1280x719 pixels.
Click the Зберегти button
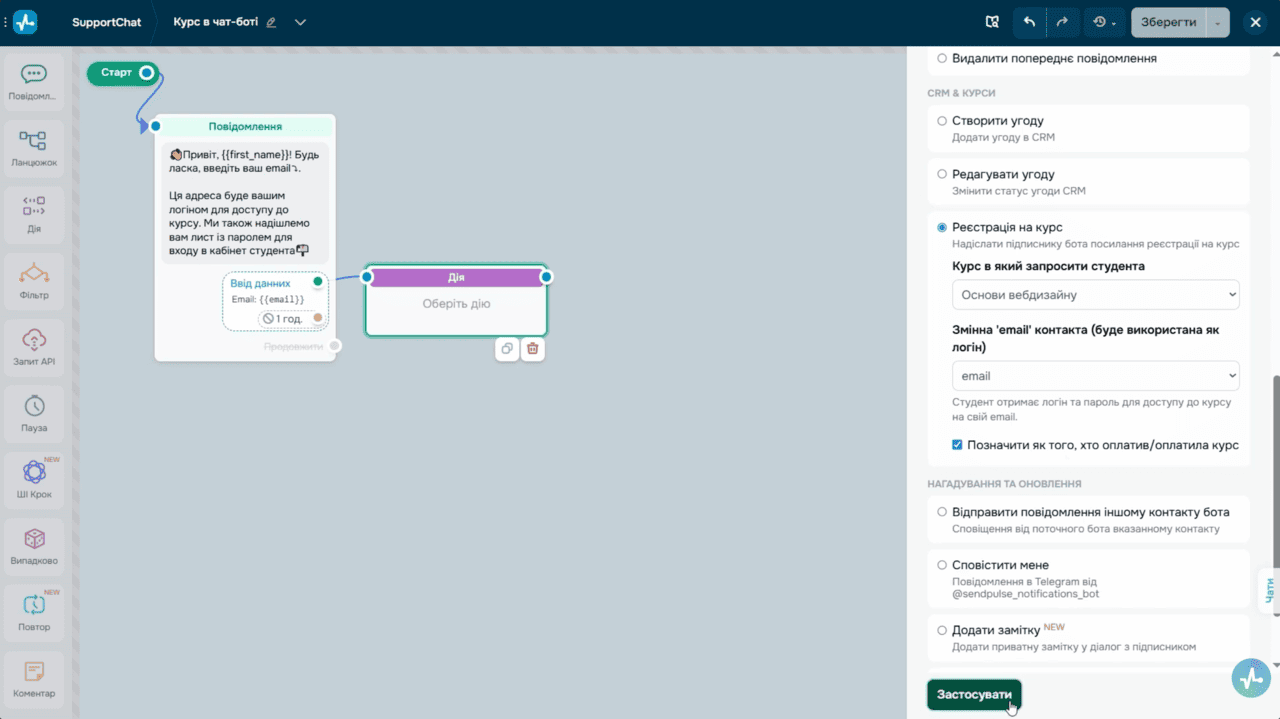pos(1168,22)
